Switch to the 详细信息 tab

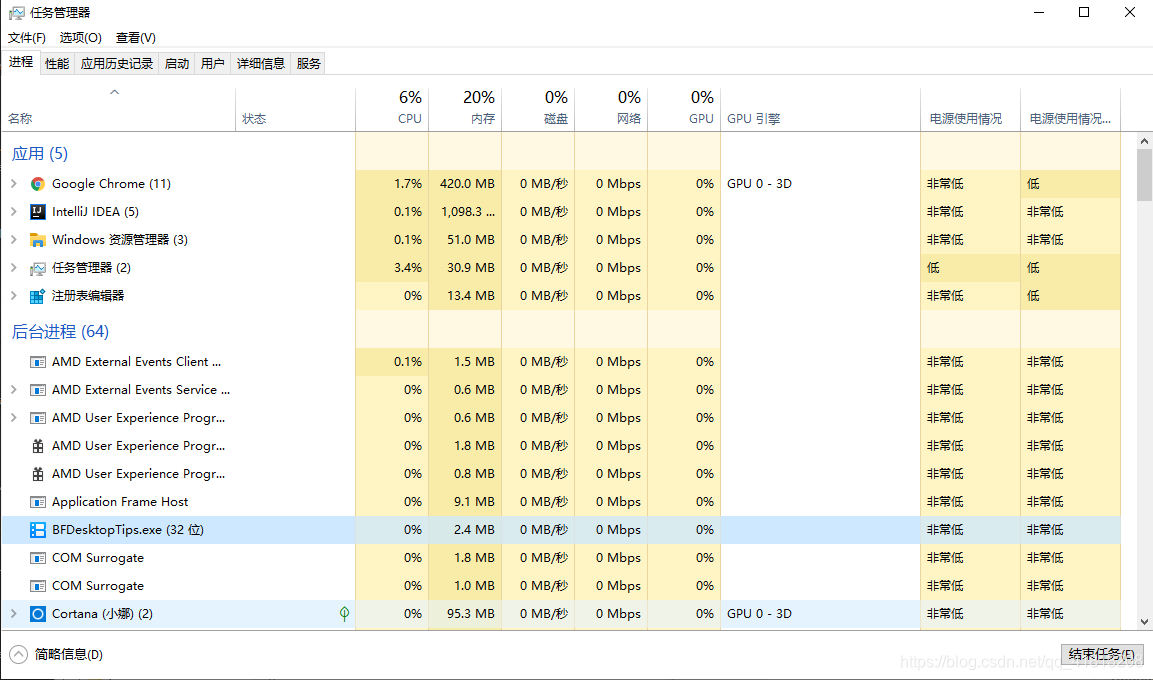[260, 64]
